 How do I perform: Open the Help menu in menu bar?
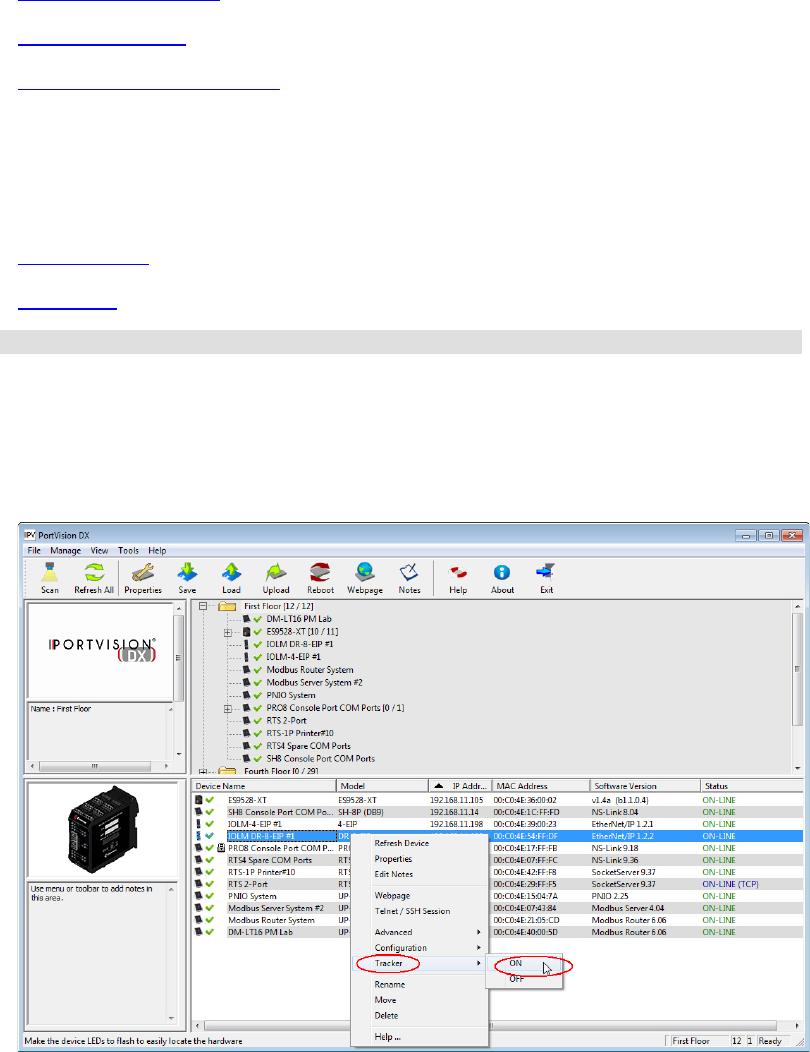point(157,550)
